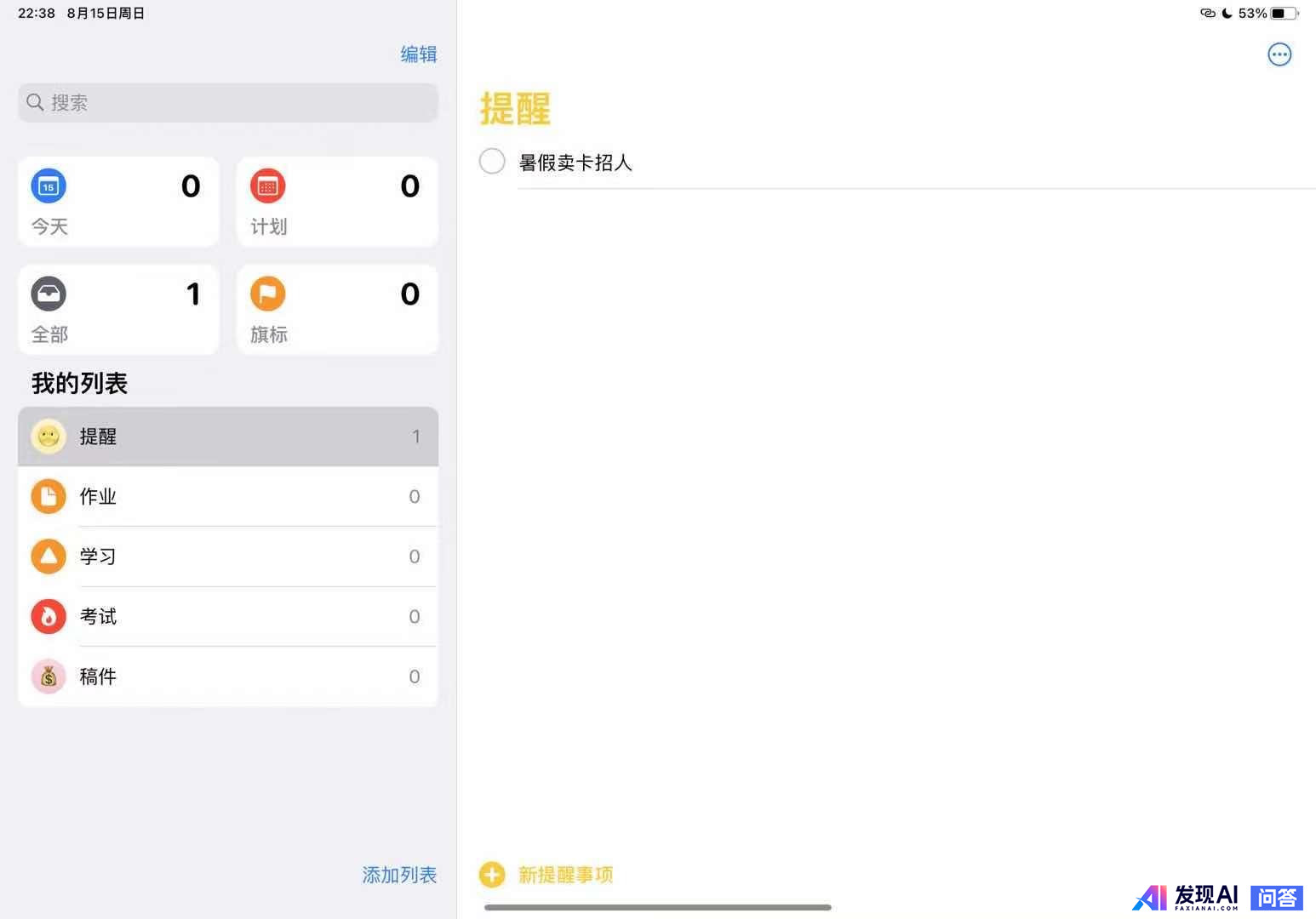Tap Add List (添加列表) button
The width and height of the screenshot is (1316, 919).
tap(398, 875)
